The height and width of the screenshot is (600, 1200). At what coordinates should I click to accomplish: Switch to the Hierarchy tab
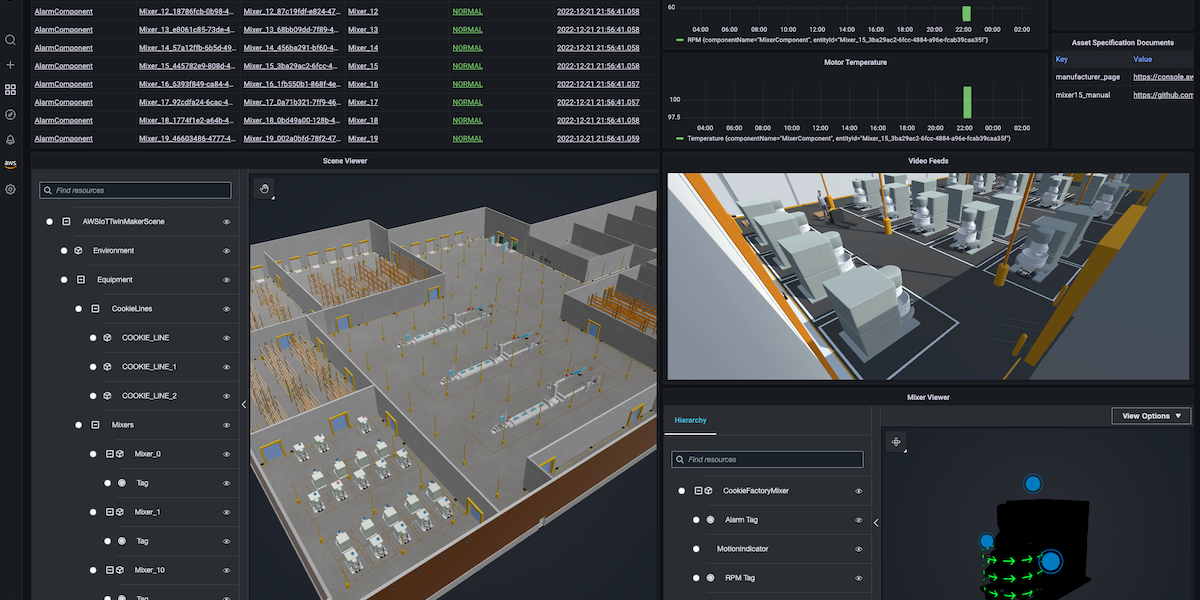point(690,420)
